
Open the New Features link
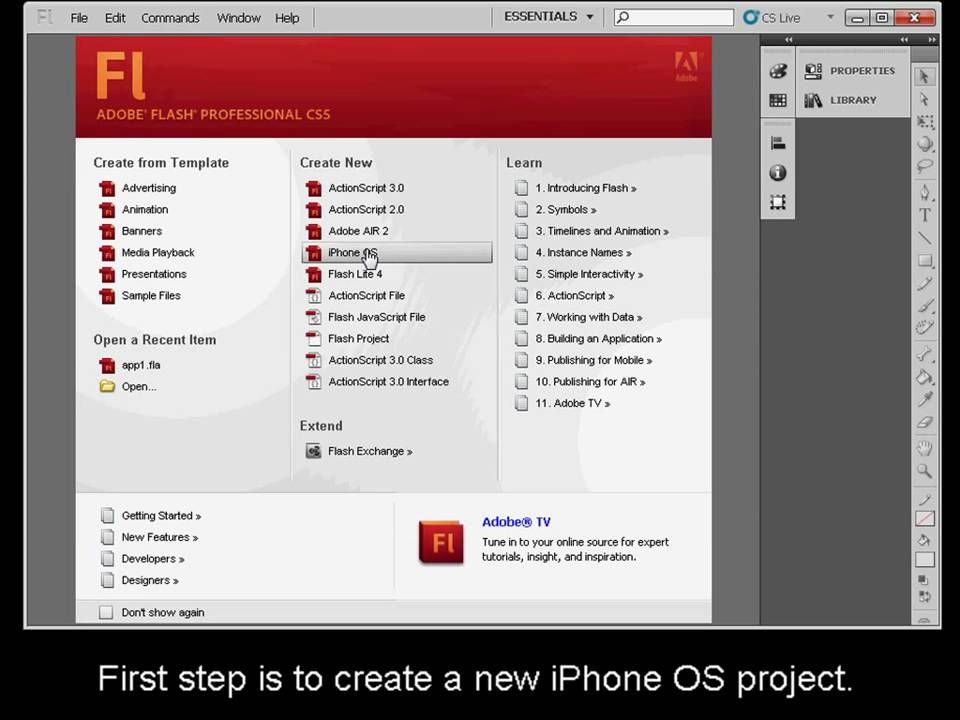click(x=159, y=537)
